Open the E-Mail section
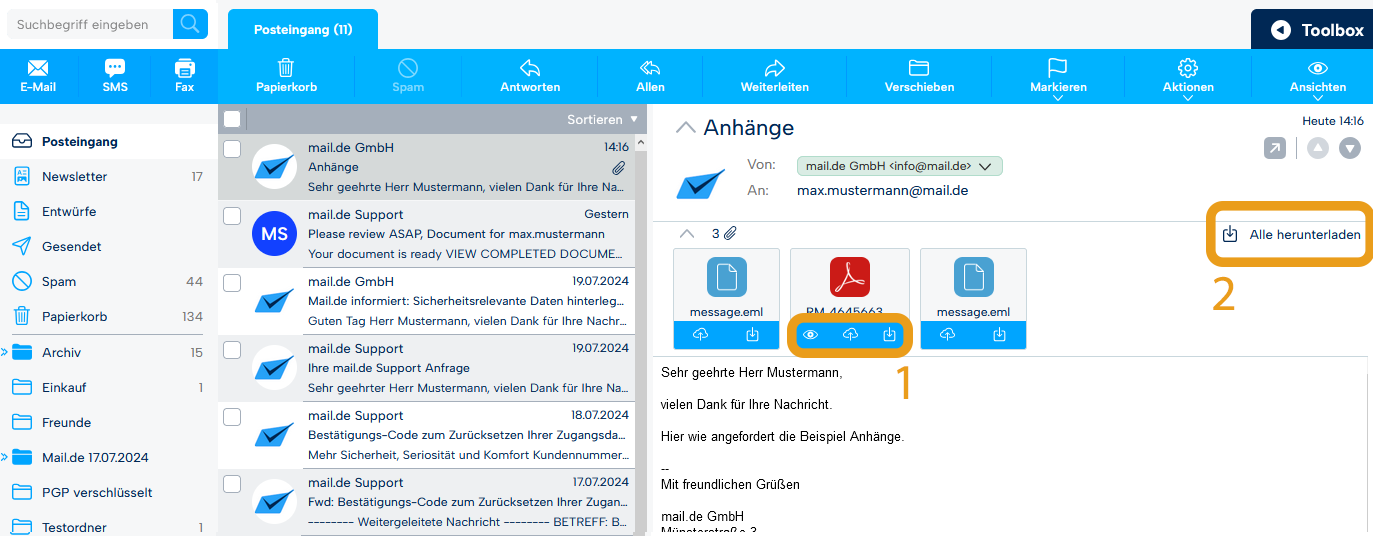 (x=38, y=76)
